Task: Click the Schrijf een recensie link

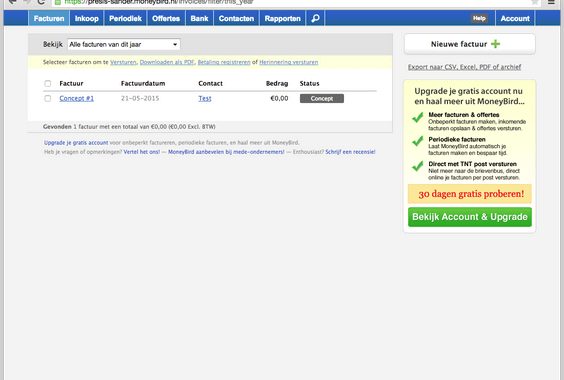Action: [350, 152]
